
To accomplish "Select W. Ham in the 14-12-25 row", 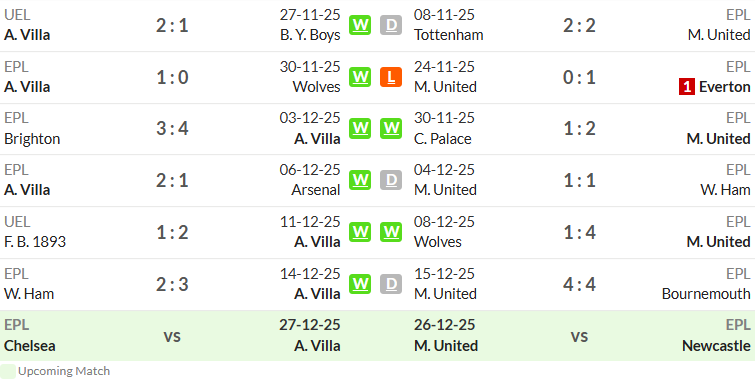I will click(x=29, y=294).
